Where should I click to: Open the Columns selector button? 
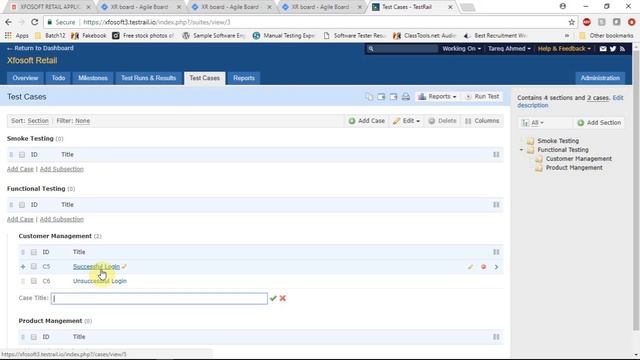tap(482, 121)
